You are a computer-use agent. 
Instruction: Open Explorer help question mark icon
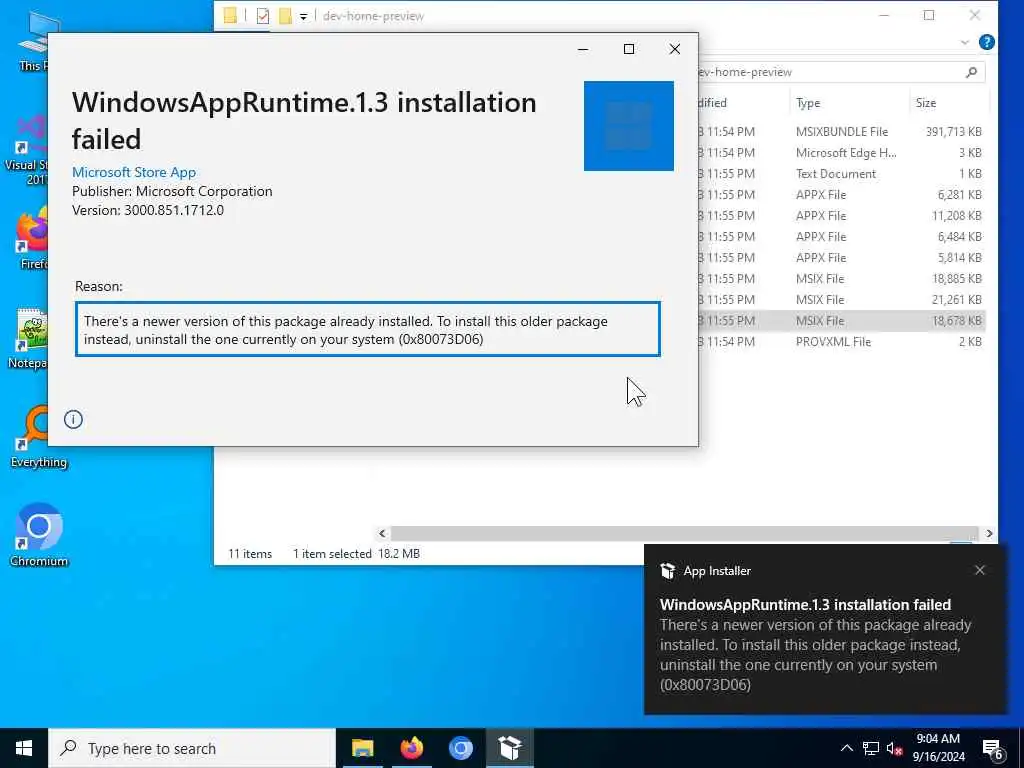click(987, 42)
